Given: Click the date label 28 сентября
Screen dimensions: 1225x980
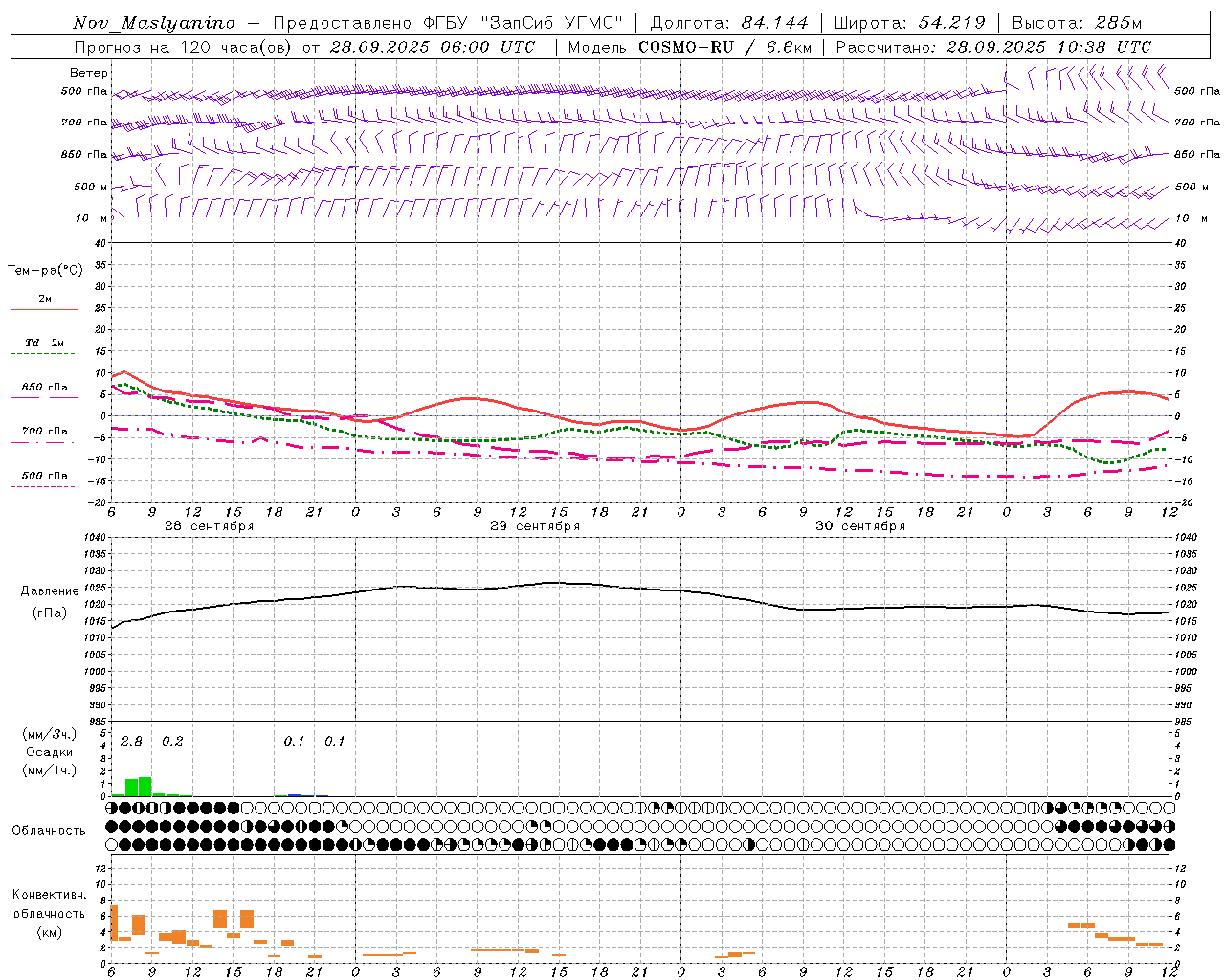Looking at the screenshot, I should point(210,526).
